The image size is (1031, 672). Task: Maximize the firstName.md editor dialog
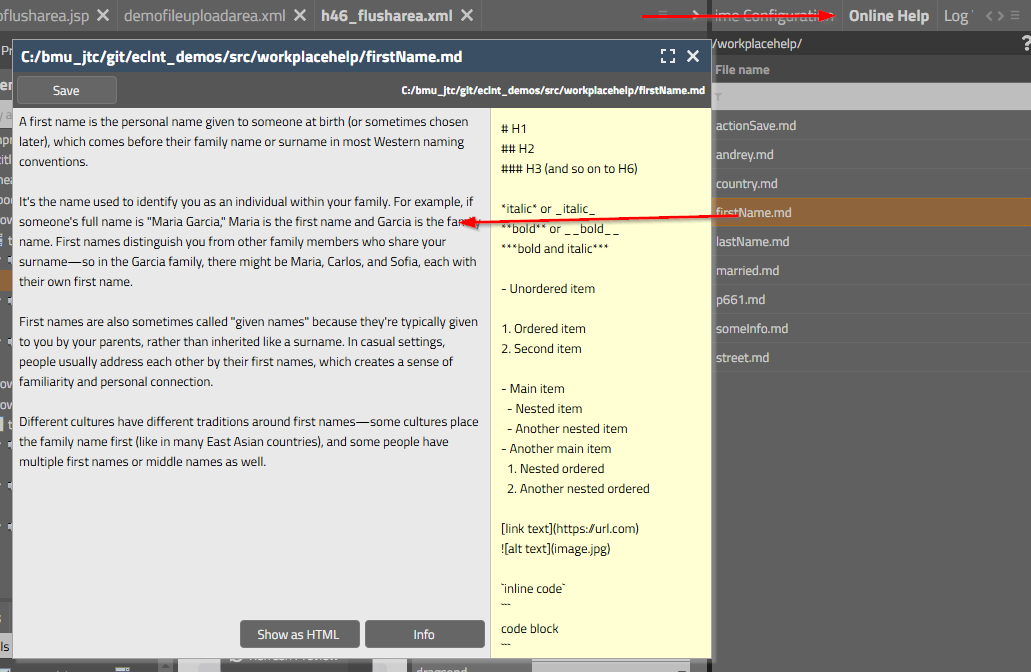tap(668, 57)
